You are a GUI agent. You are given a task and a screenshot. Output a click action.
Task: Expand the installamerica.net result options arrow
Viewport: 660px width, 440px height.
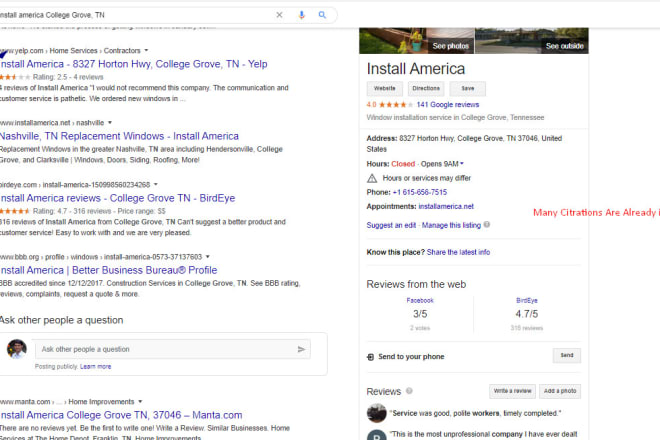pos(110,123)
